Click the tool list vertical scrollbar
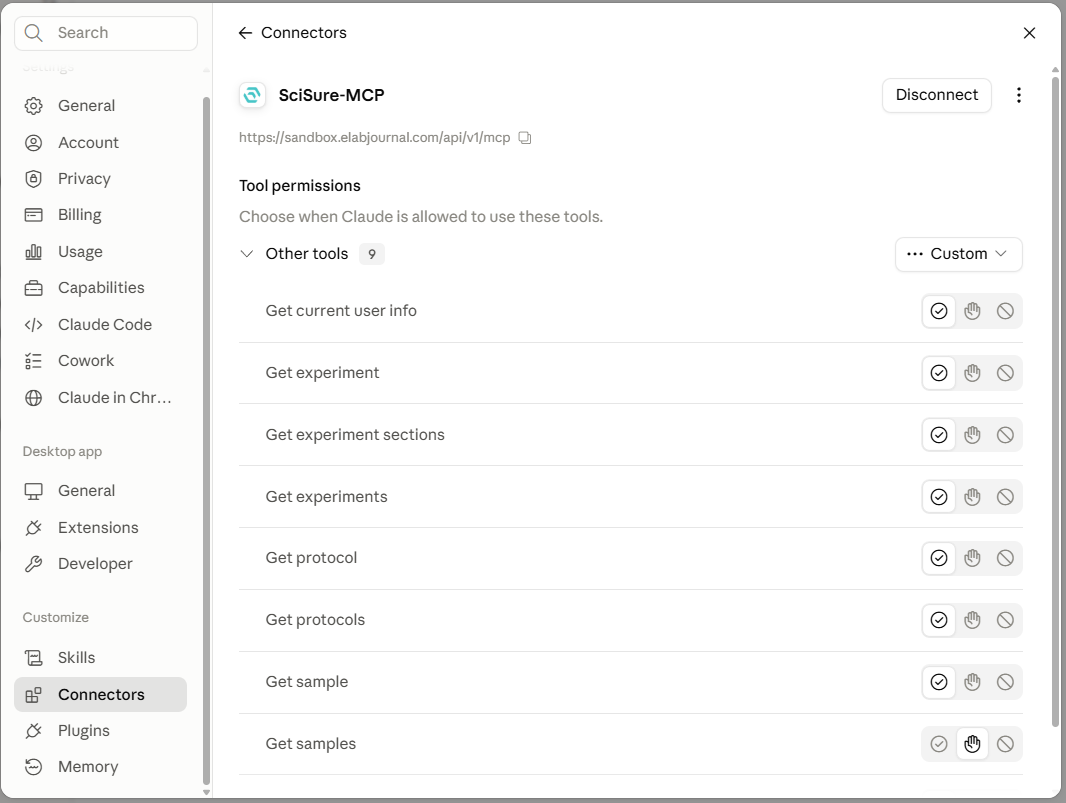1066x803 pixels. (x=1055, y=401)
